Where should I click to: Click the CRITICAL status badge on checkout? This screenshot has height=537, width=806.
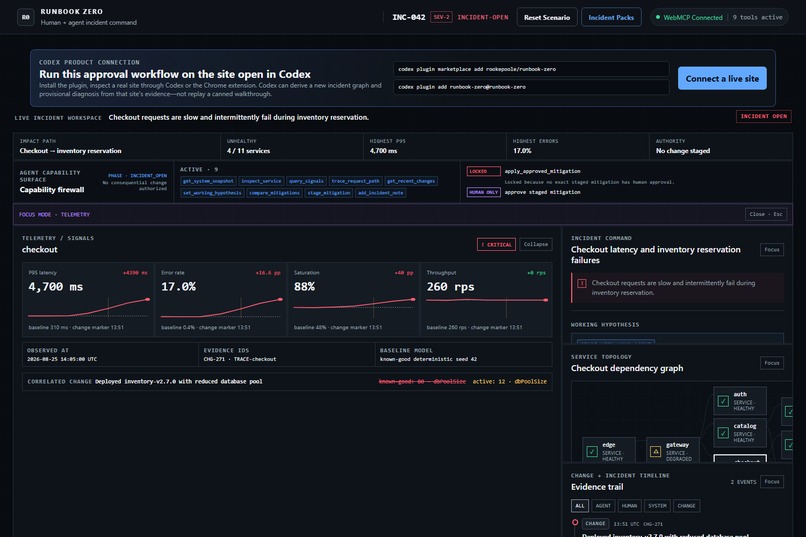point(496,244)
